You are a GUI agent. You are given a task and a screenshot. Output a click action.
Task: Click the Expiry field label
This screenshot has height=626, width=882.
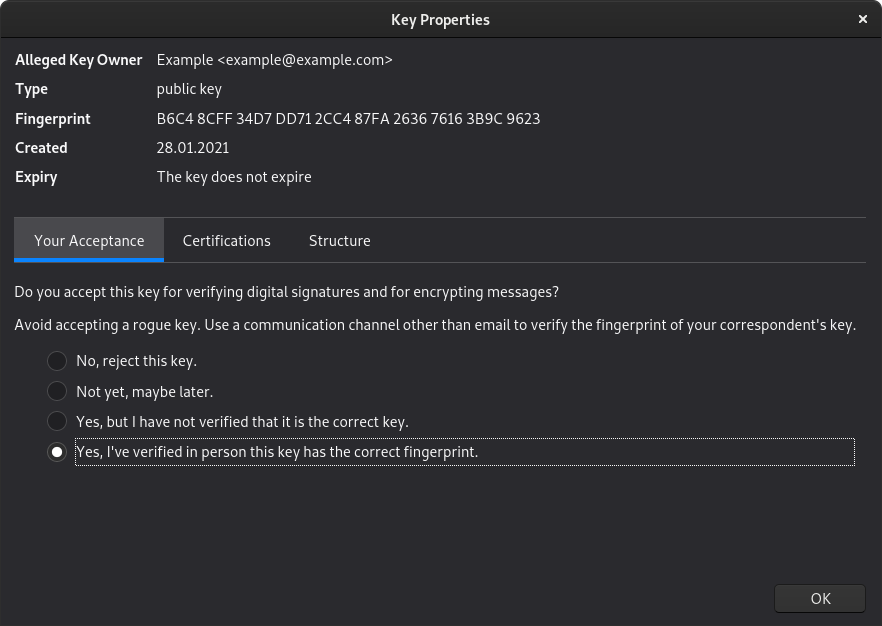click(36, 177)
